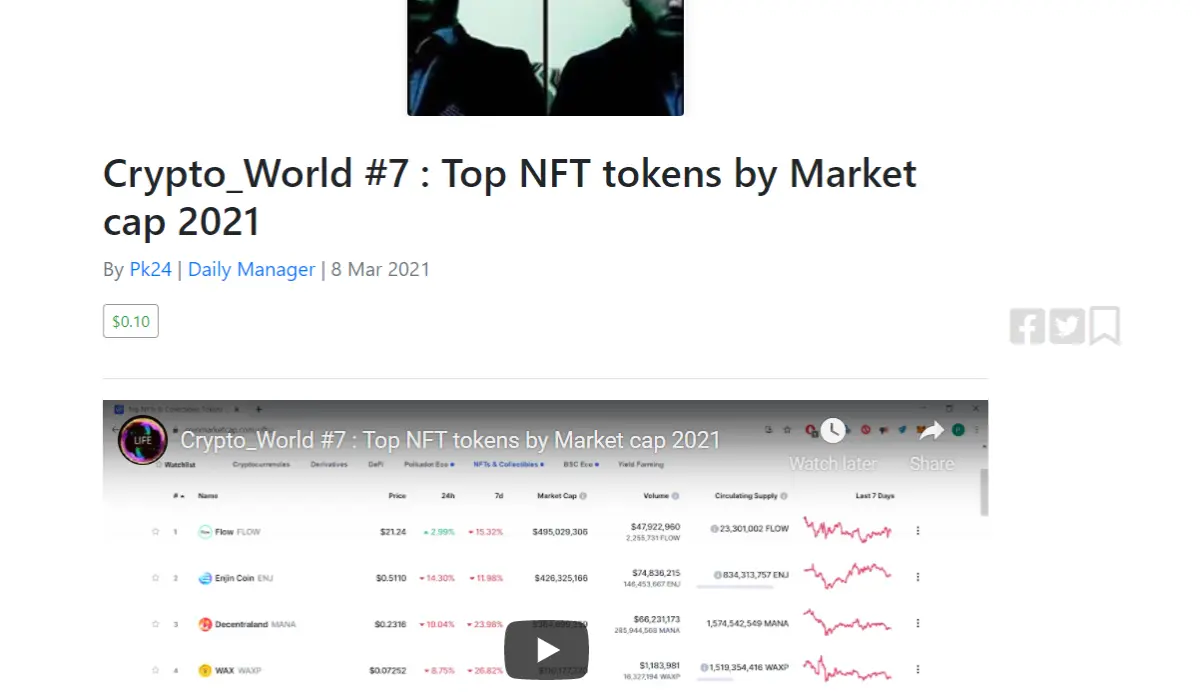1200x696 pixels.
Task: Click the star icon beside Enjin Coin
Action: pyautogui.click(x=155, y=578)
